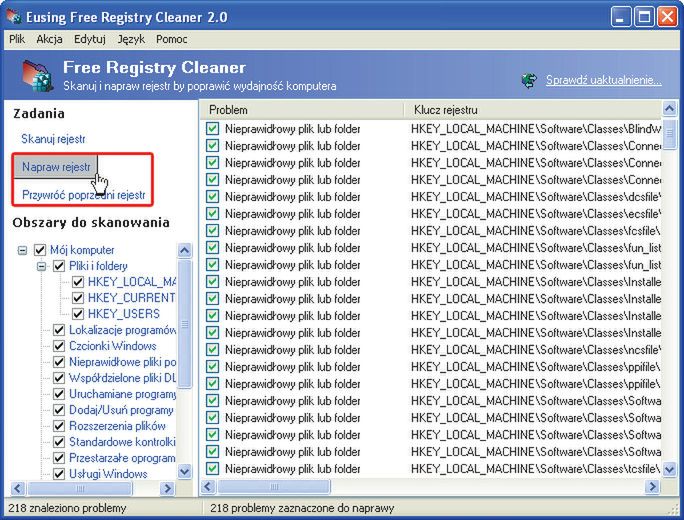Click the results vertical scrollbar thumb
This screenshot has height=520, width=684.
pyautogui.click(x=670, y=133)
